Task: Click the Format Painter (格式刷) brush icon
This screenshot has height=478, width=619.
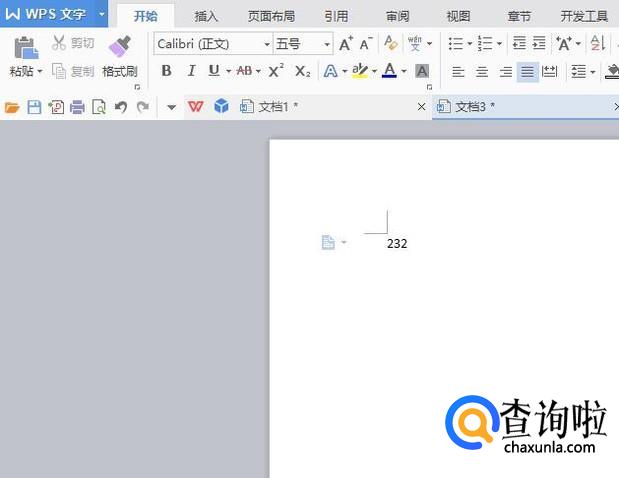Action: [119, 47]
